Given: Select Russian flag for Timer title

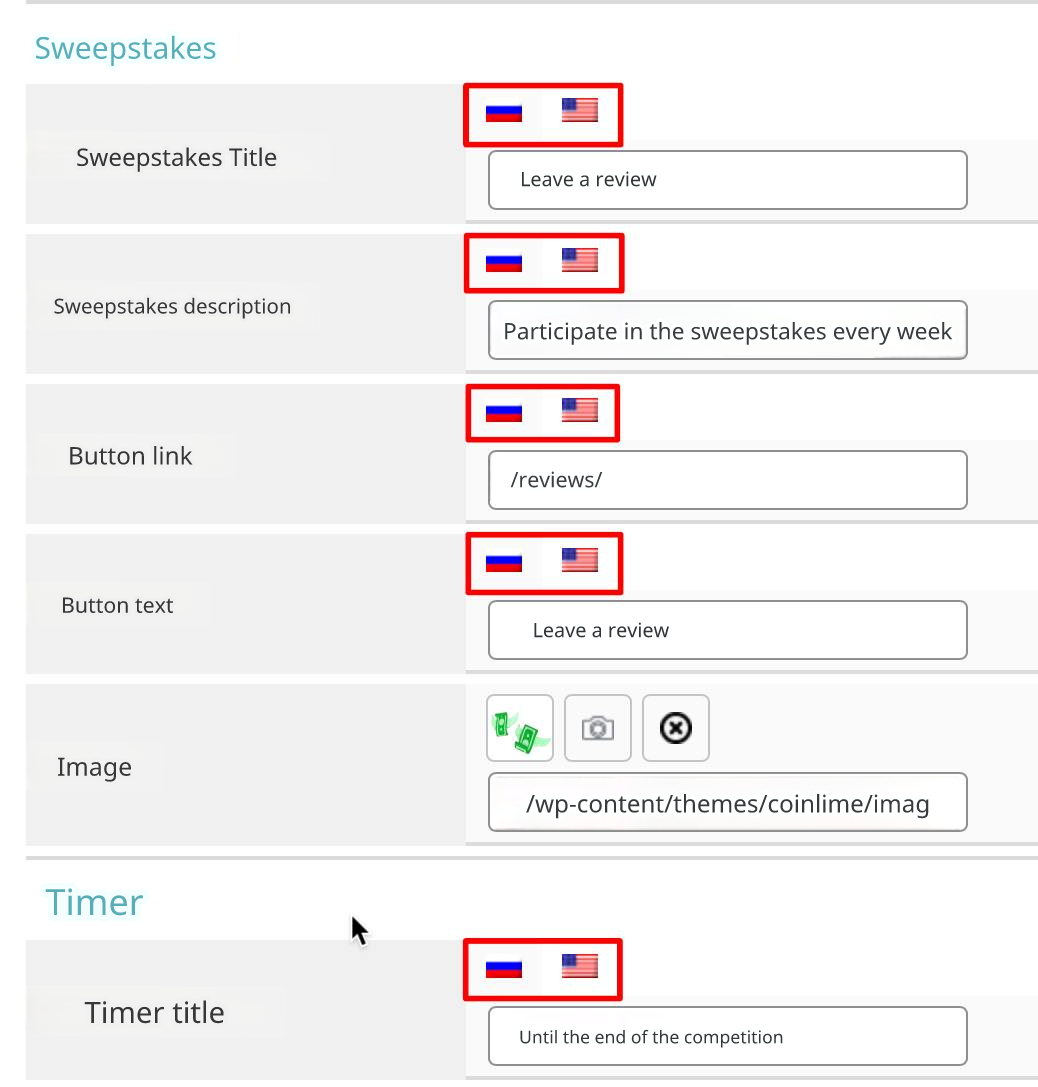Looking at the screenshot, I should pos(504,967).
